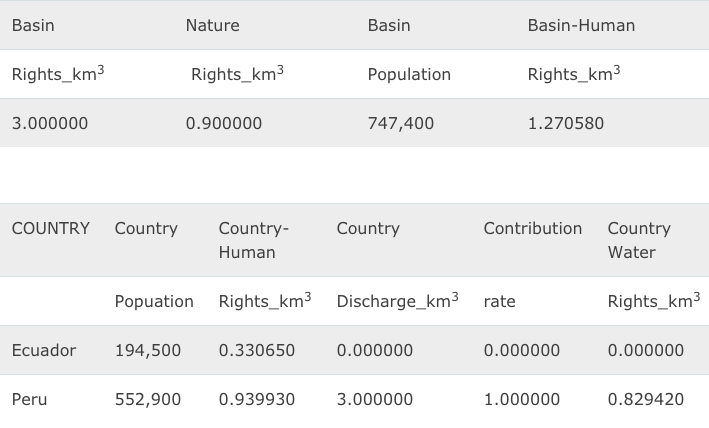Click the COUNTRY column header
Screen dimensions: 709x428
(50, 229)
